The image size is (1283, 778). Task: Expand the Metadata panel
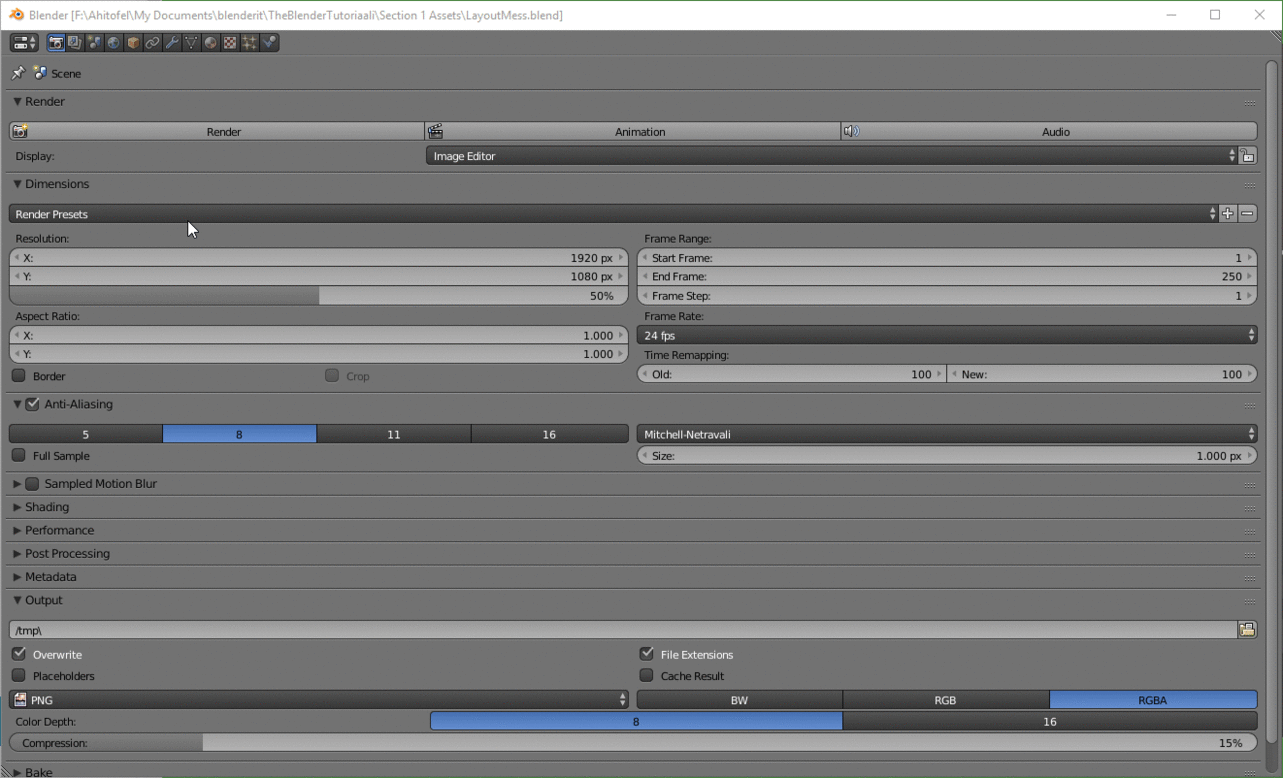click(x=17, y=577)
